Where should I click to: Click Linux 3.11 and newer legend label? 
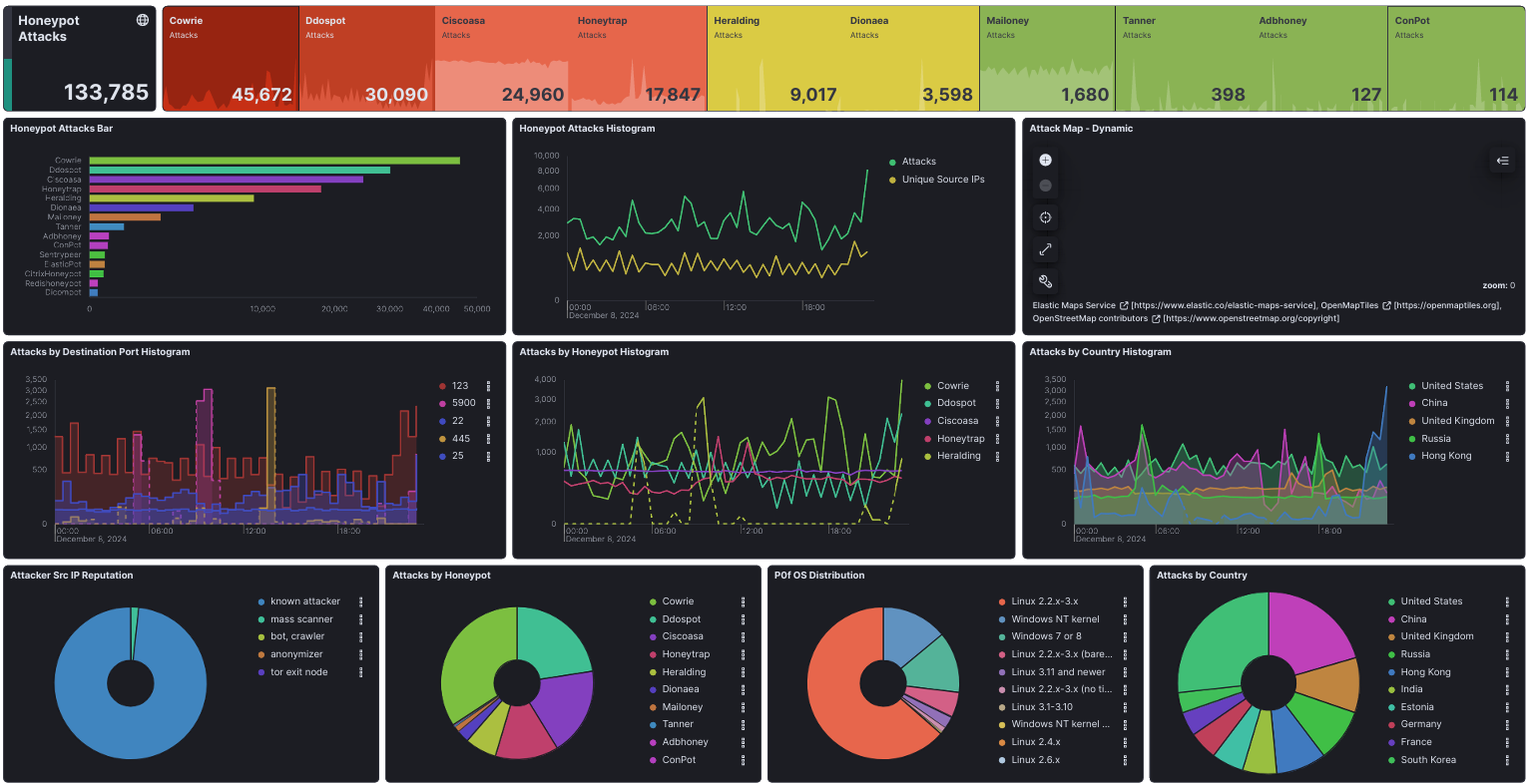(1058, 672)
